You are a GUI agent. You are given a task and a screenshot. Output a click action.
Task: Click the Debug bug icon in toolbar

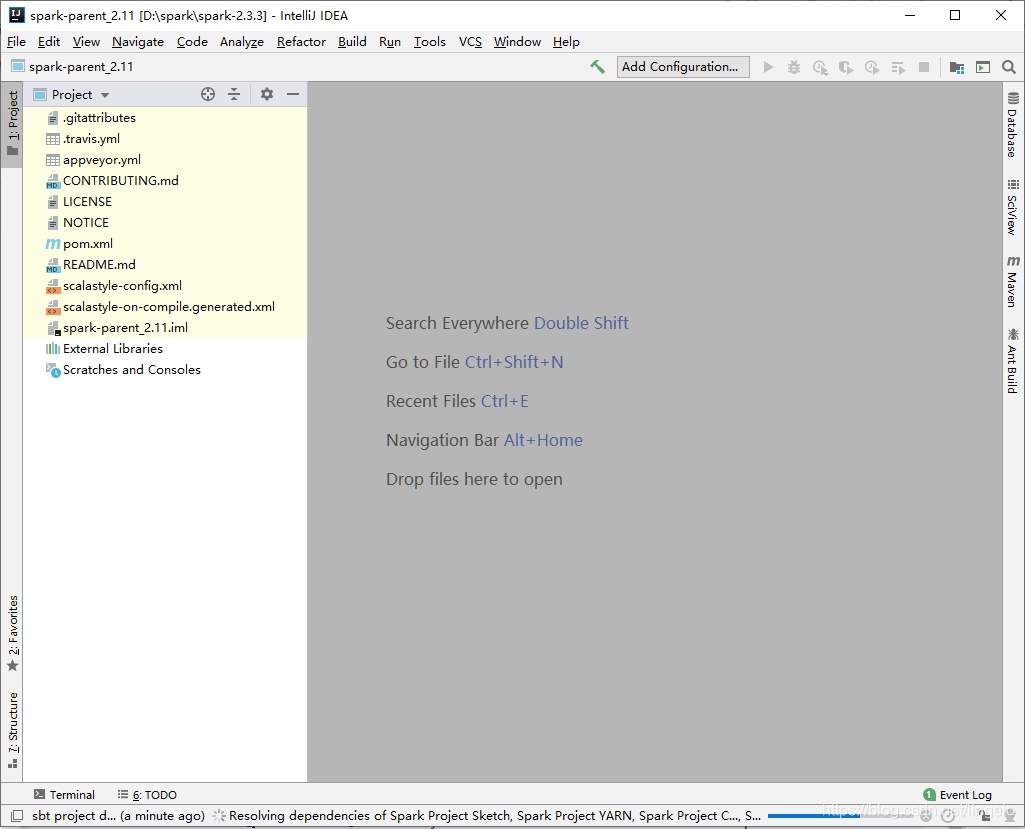coord(794,67)
